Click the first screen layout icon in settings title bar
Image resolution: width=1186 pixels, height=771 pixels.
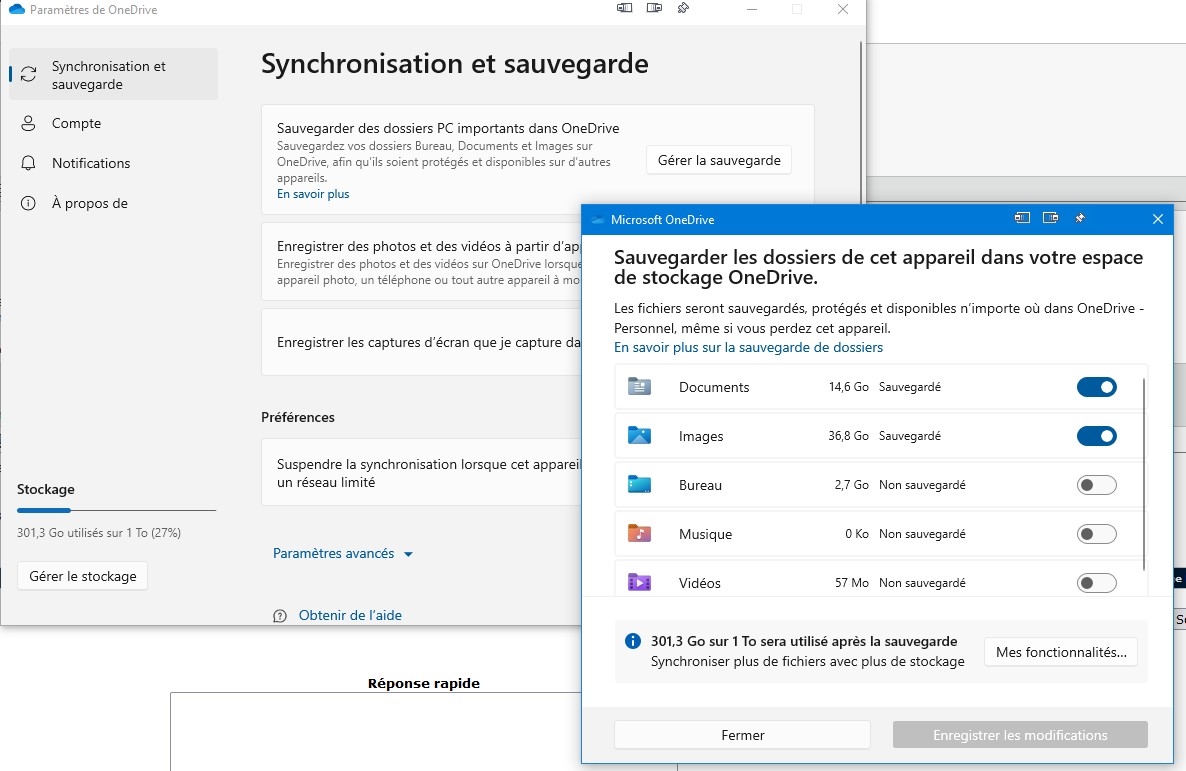point(624,8)
